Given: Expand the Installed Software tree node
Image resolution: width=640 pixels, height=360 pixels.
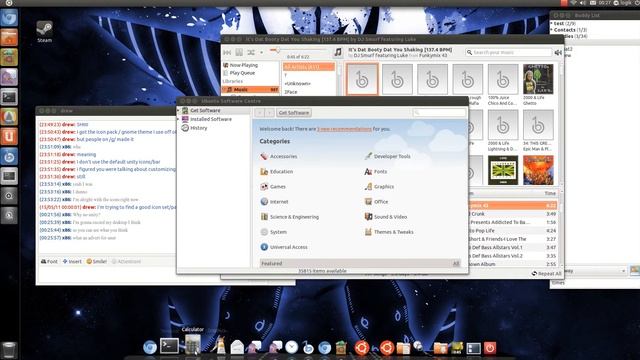Looking at the screenshot, I should [x=178, y=119].
